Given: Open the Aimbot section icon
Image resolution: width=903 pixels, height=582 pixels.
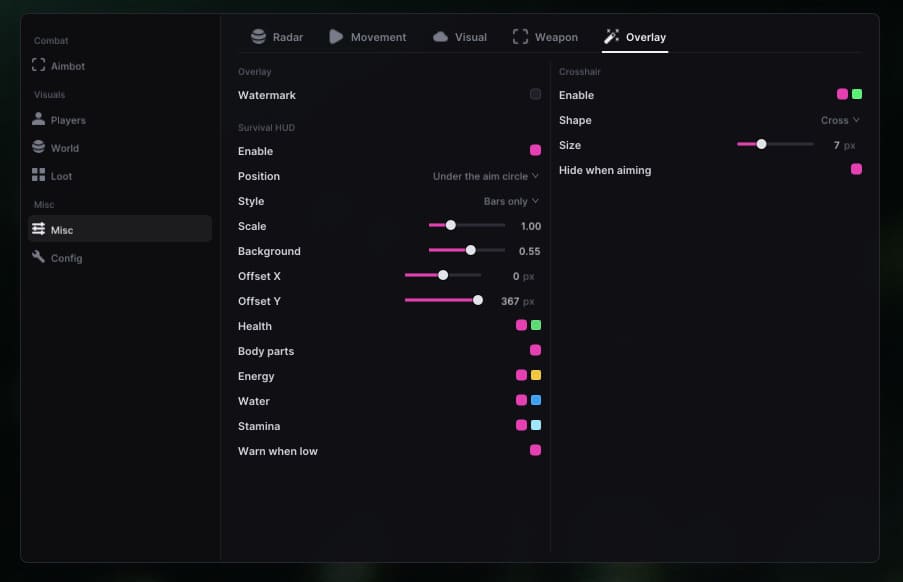Looking at the screenshot, I should [x=39, y=65].
